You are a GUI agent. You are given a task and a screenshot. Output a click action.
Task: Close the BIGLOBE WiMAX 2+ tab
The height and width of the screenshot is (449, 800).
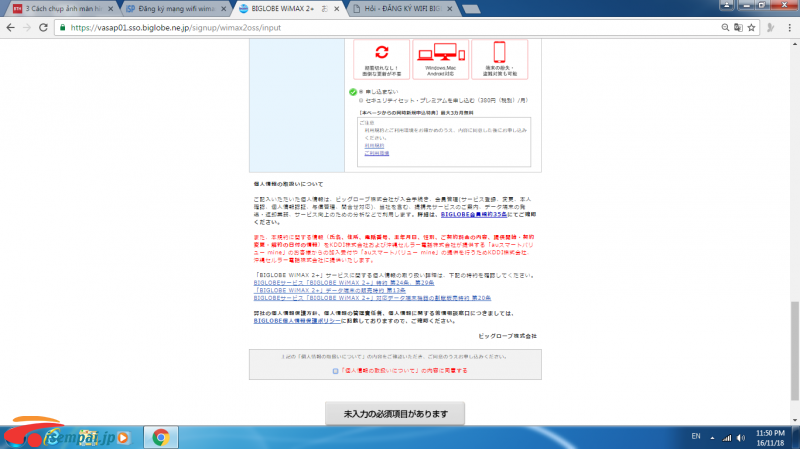click(337, 9)
